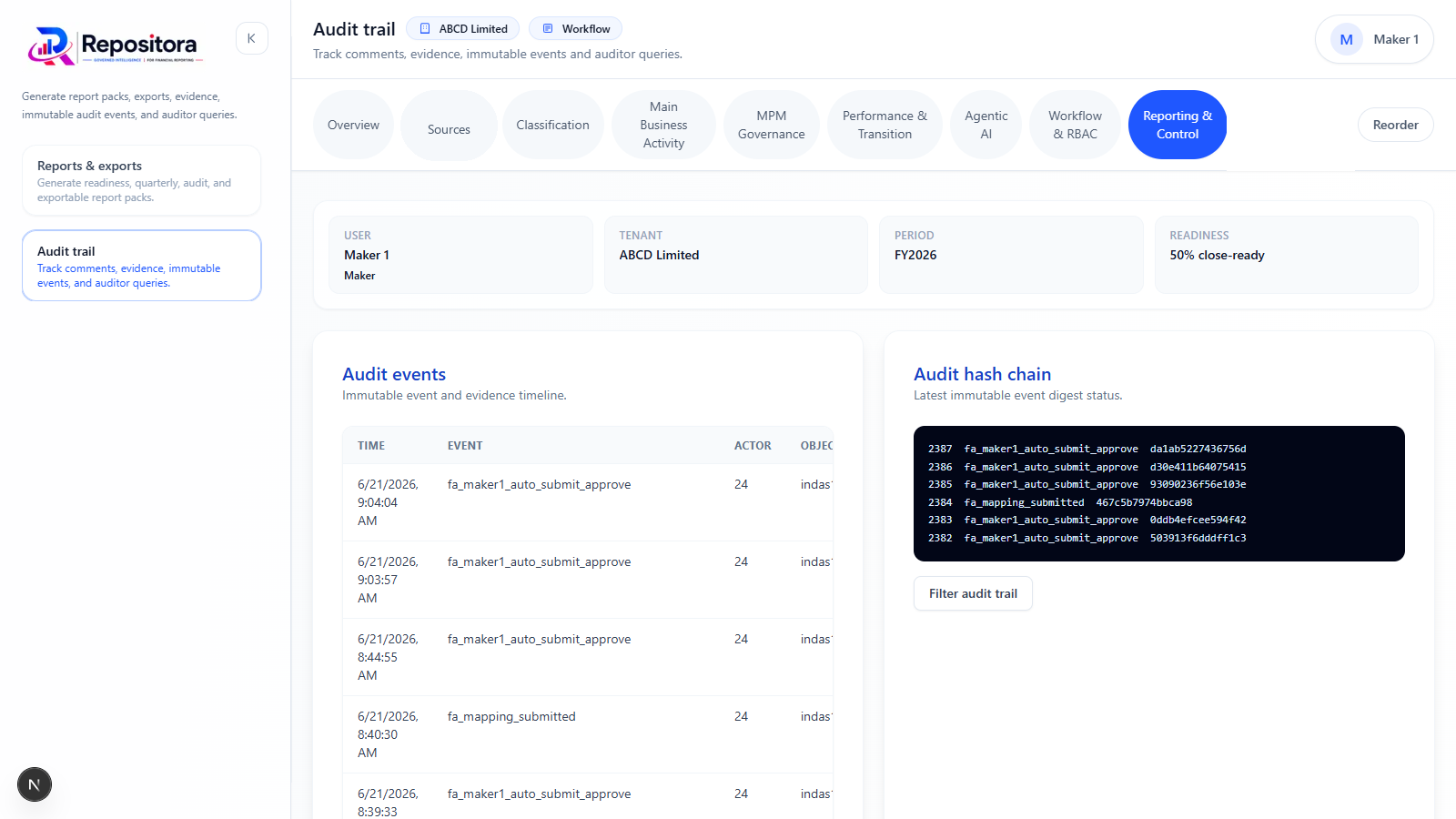Click the Audit trail page title

click(354, 29)
